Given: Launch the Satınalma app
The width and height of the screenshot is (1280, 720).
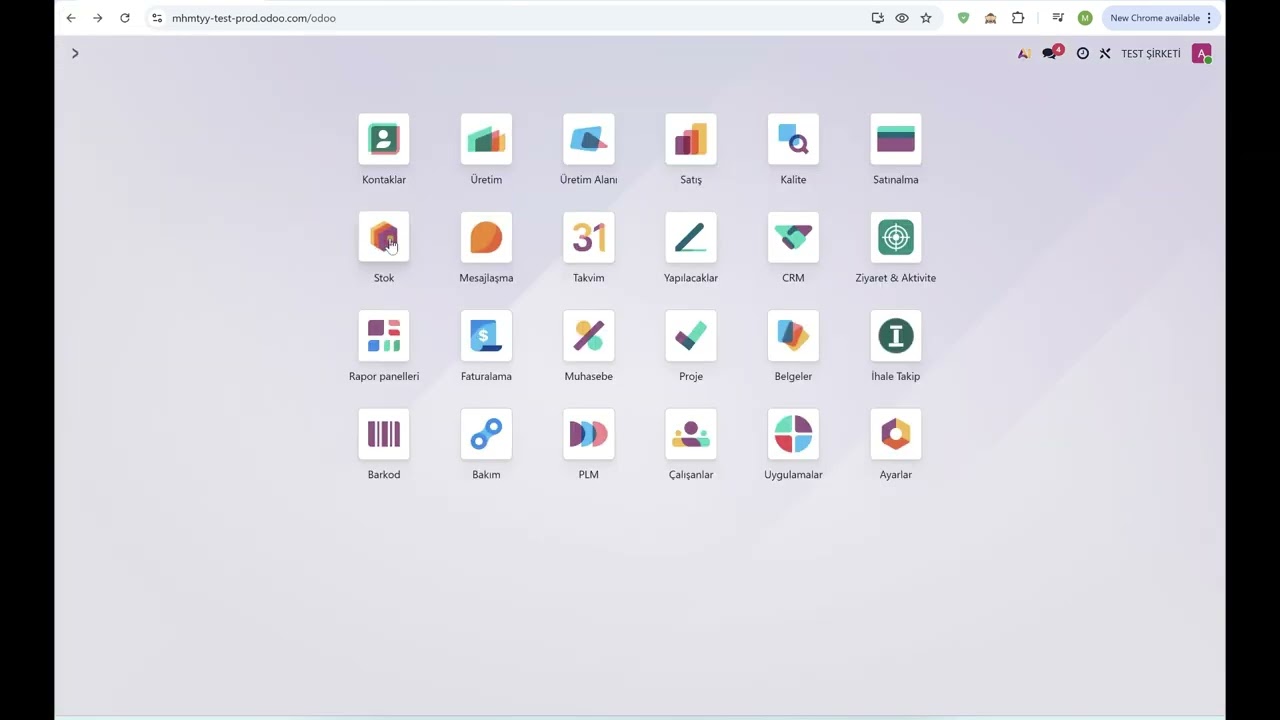Looking at the screenshot, I should click(896, 139).
